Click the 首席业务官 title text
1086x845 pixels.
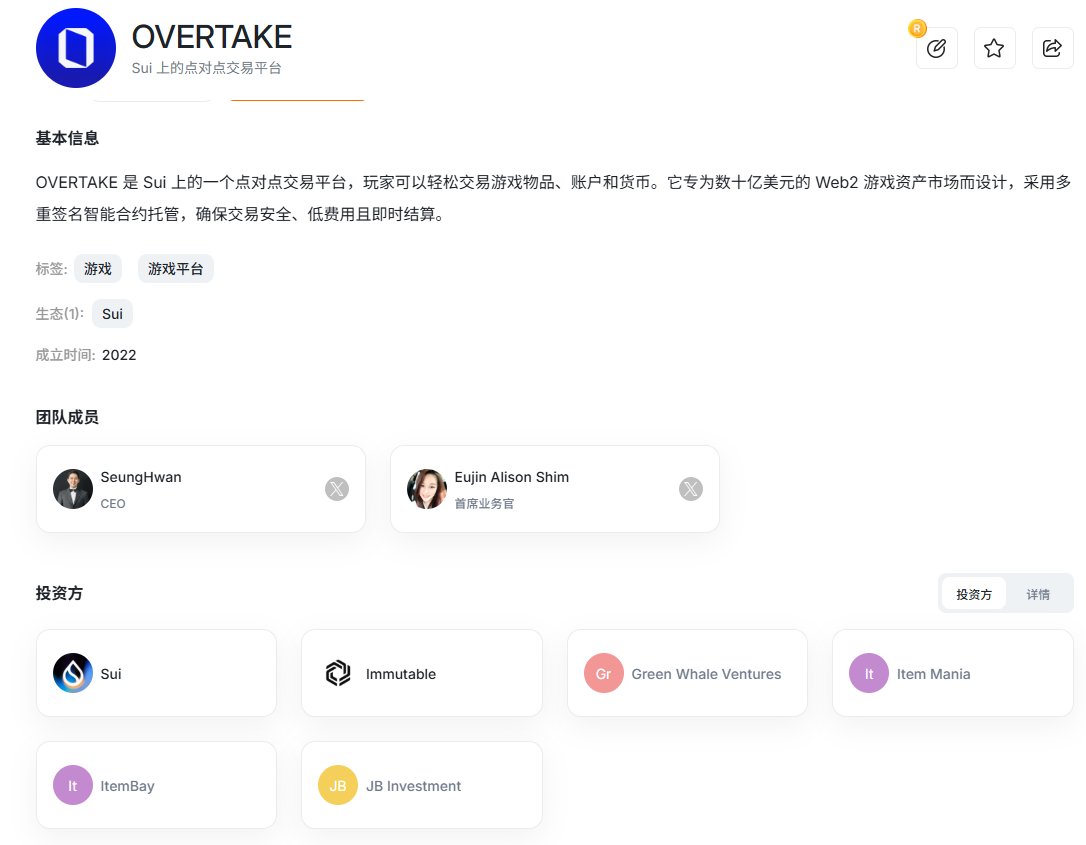(x=484, y=504)
